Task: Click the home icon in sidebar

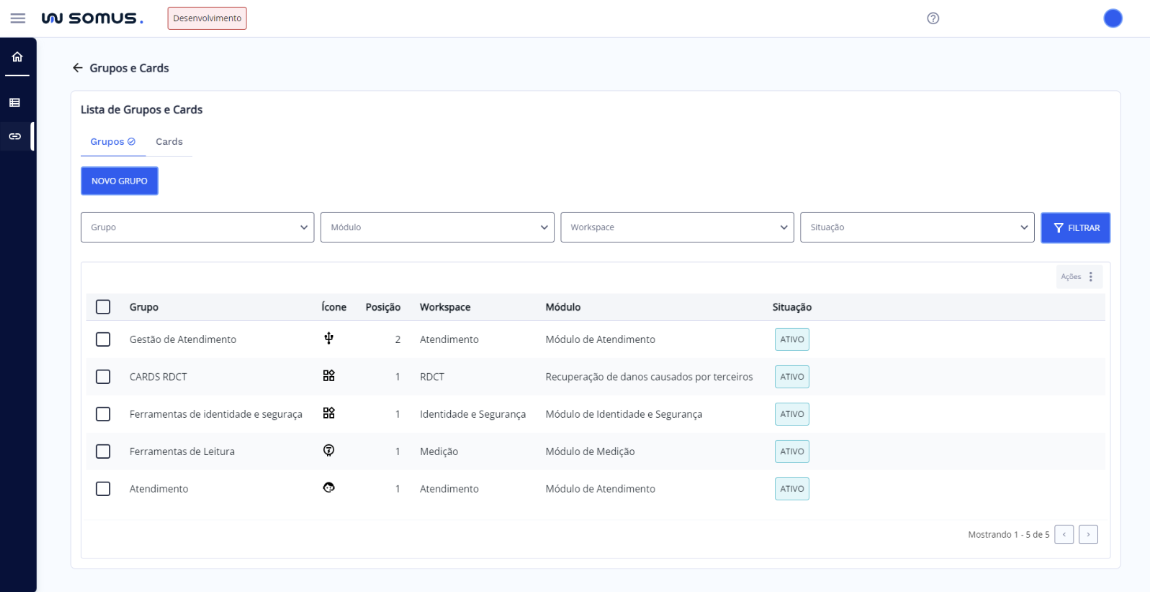Action: [16, 57]
